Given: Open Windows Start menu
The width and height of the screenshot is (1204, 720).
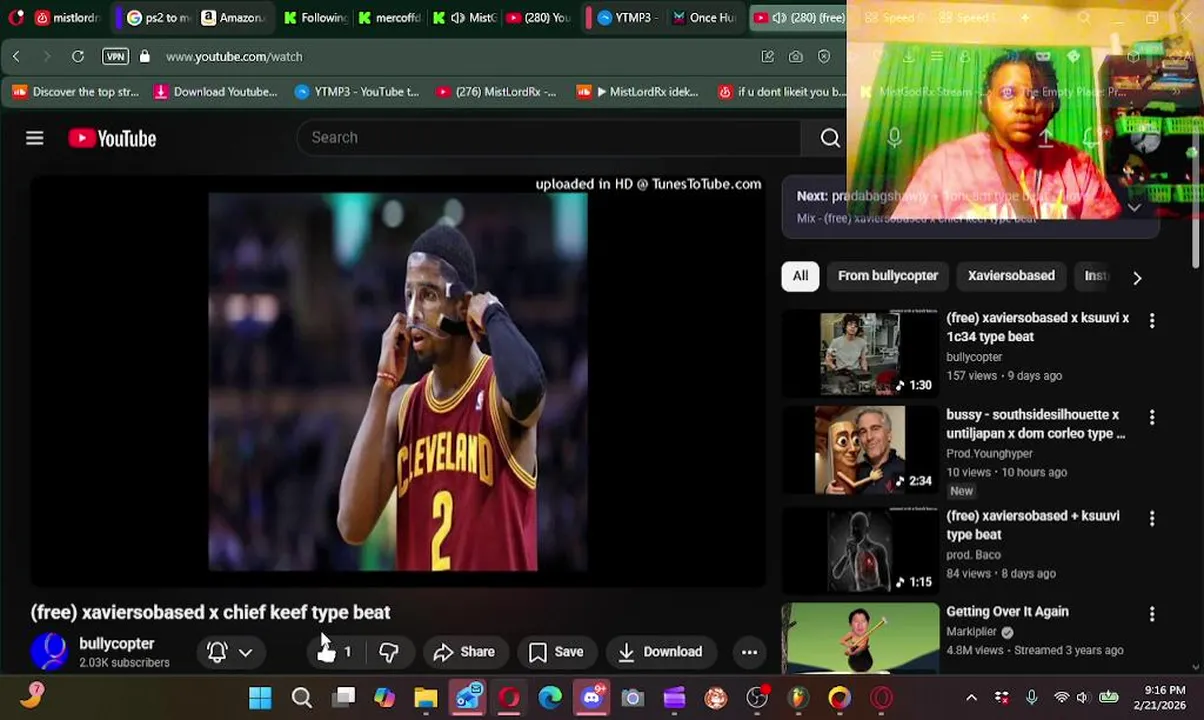Looking at the screenshot, I should point(260,698).
